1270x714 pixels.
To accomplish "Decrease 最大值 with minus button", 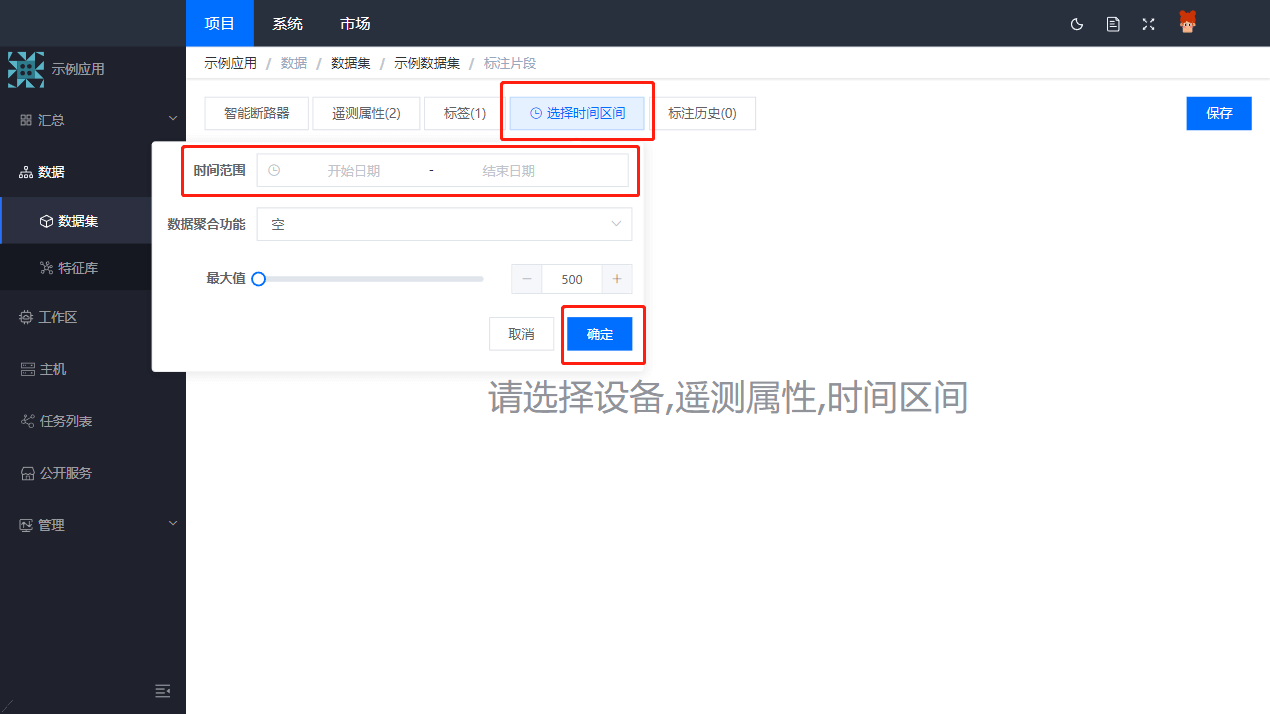I will [x=527, y=279].
